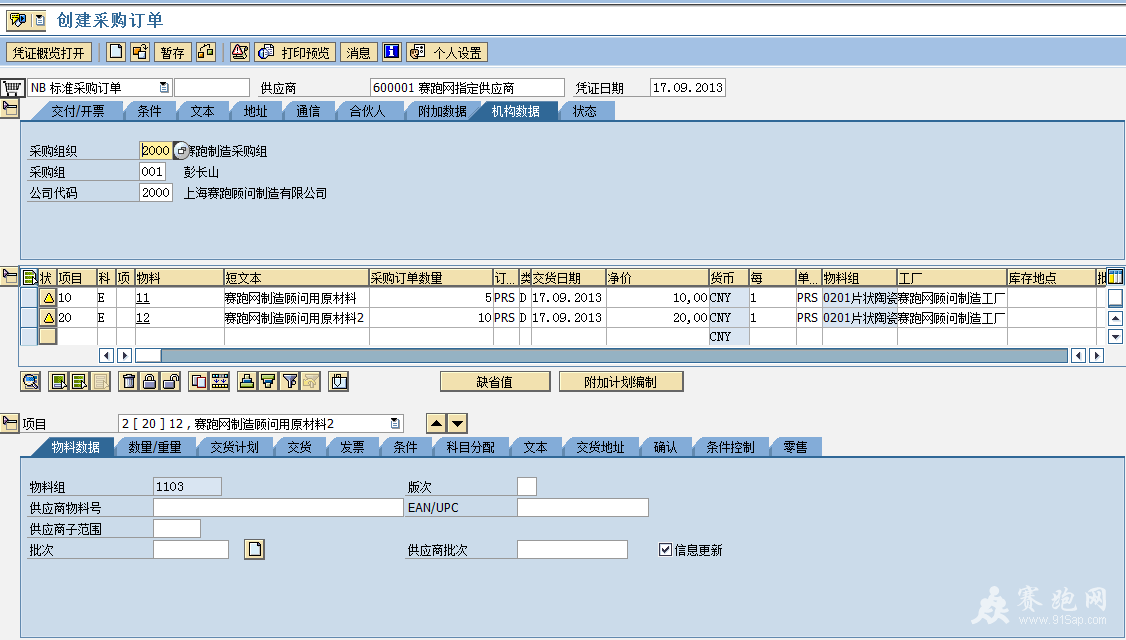Click the Check document warning icon
The height and width of the screenshot is (640, 1126).
(240, 52)
